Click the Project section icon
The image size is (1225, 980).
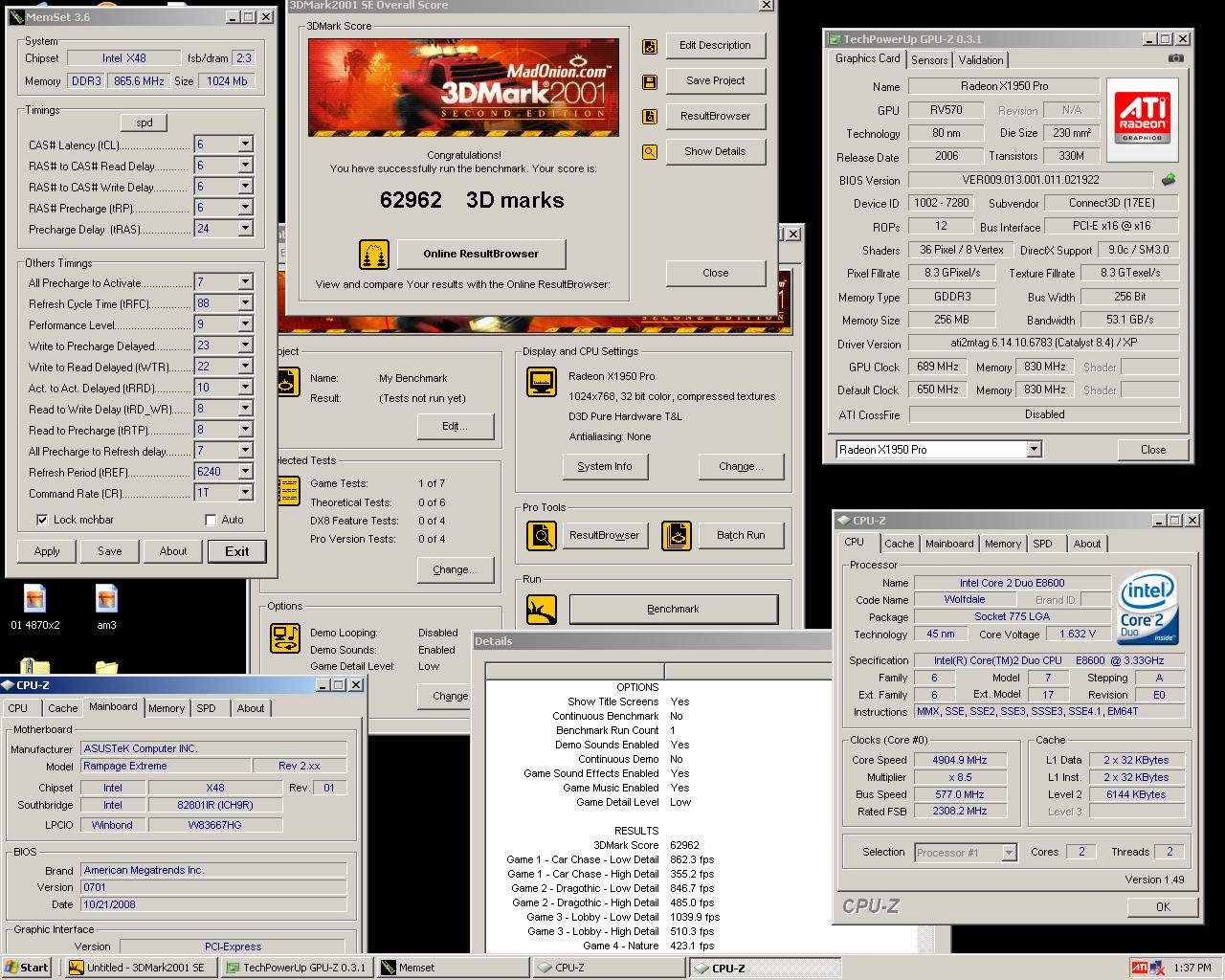(x=287, y=382)
